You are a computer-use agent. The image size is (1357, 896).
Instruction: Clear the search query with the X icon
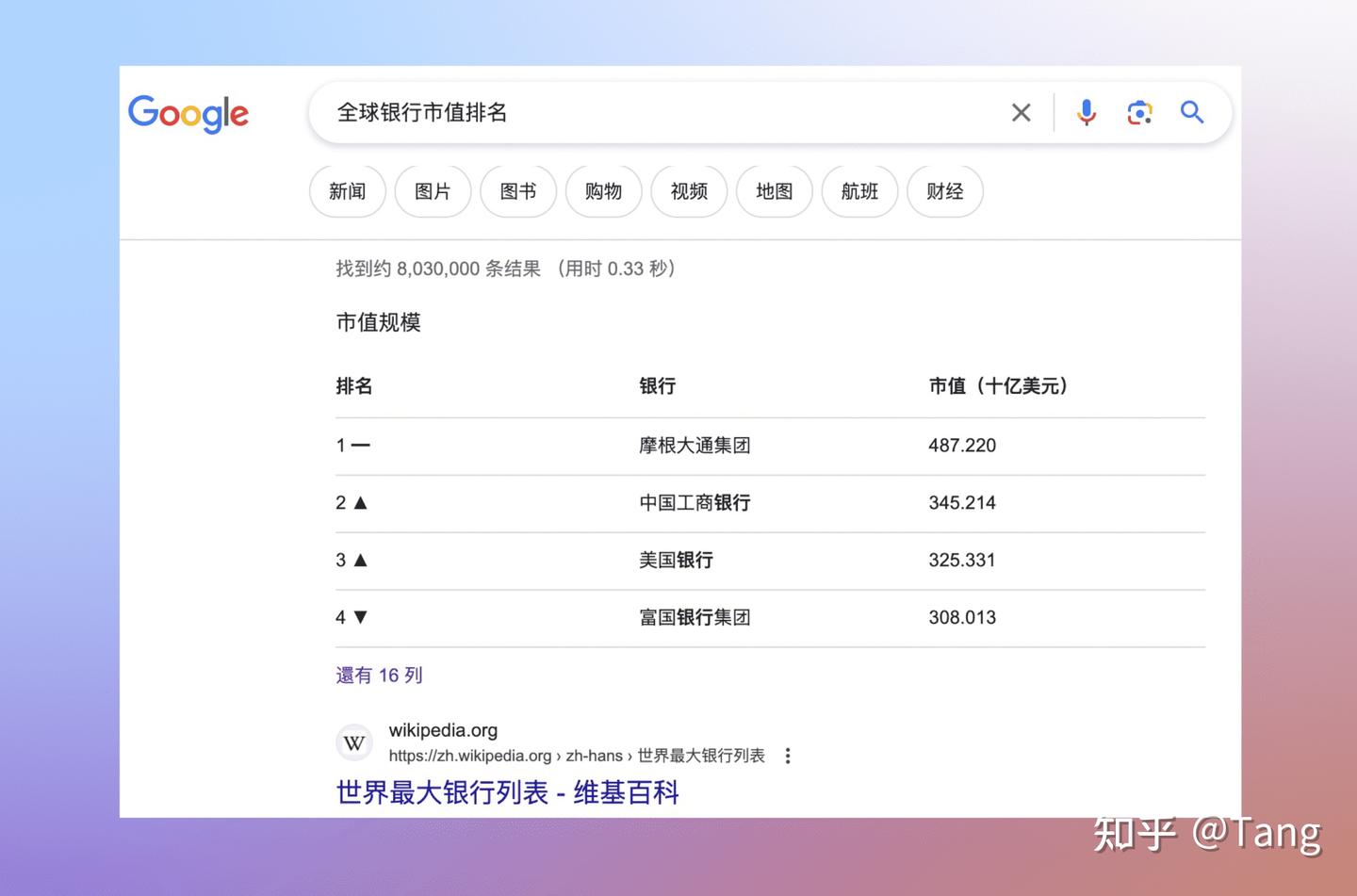coord(1021,112)
